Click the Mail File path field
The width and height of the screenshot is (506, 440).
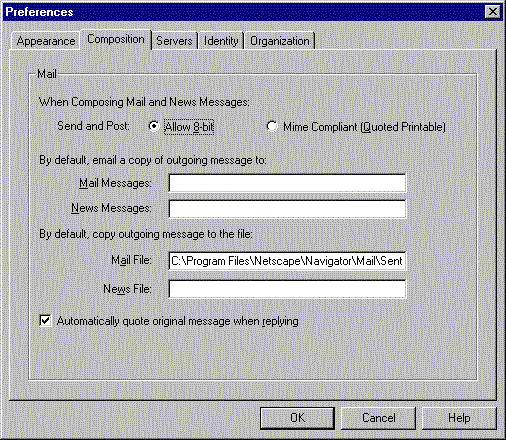287,261
